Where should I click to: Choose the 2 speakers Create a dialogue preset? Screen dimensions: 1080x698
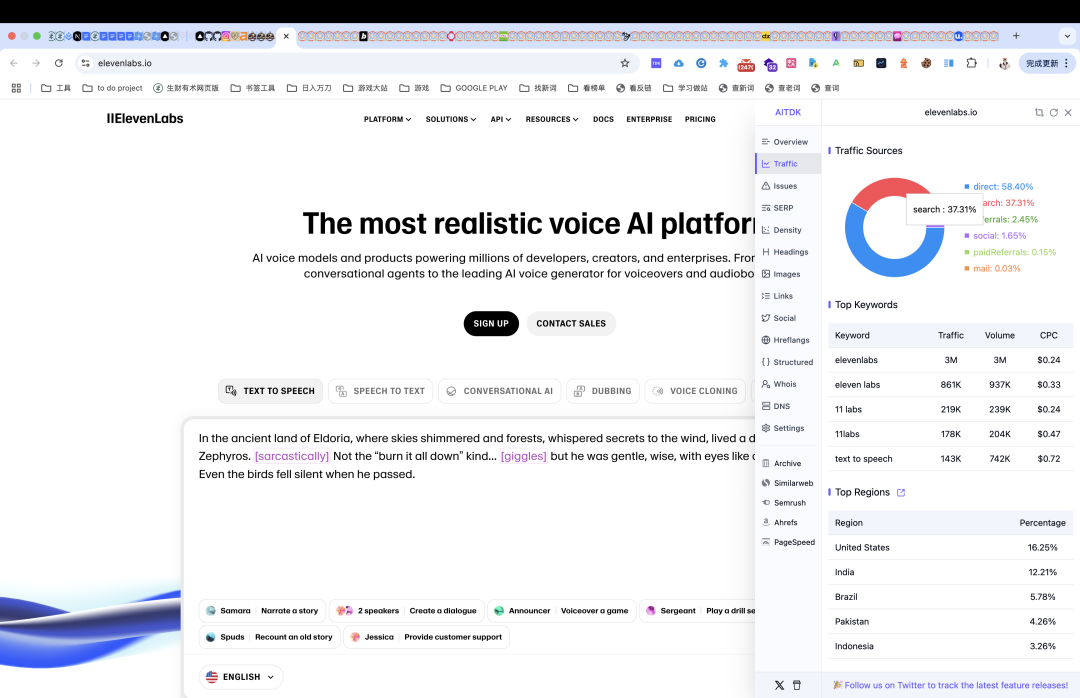point(406,611)
